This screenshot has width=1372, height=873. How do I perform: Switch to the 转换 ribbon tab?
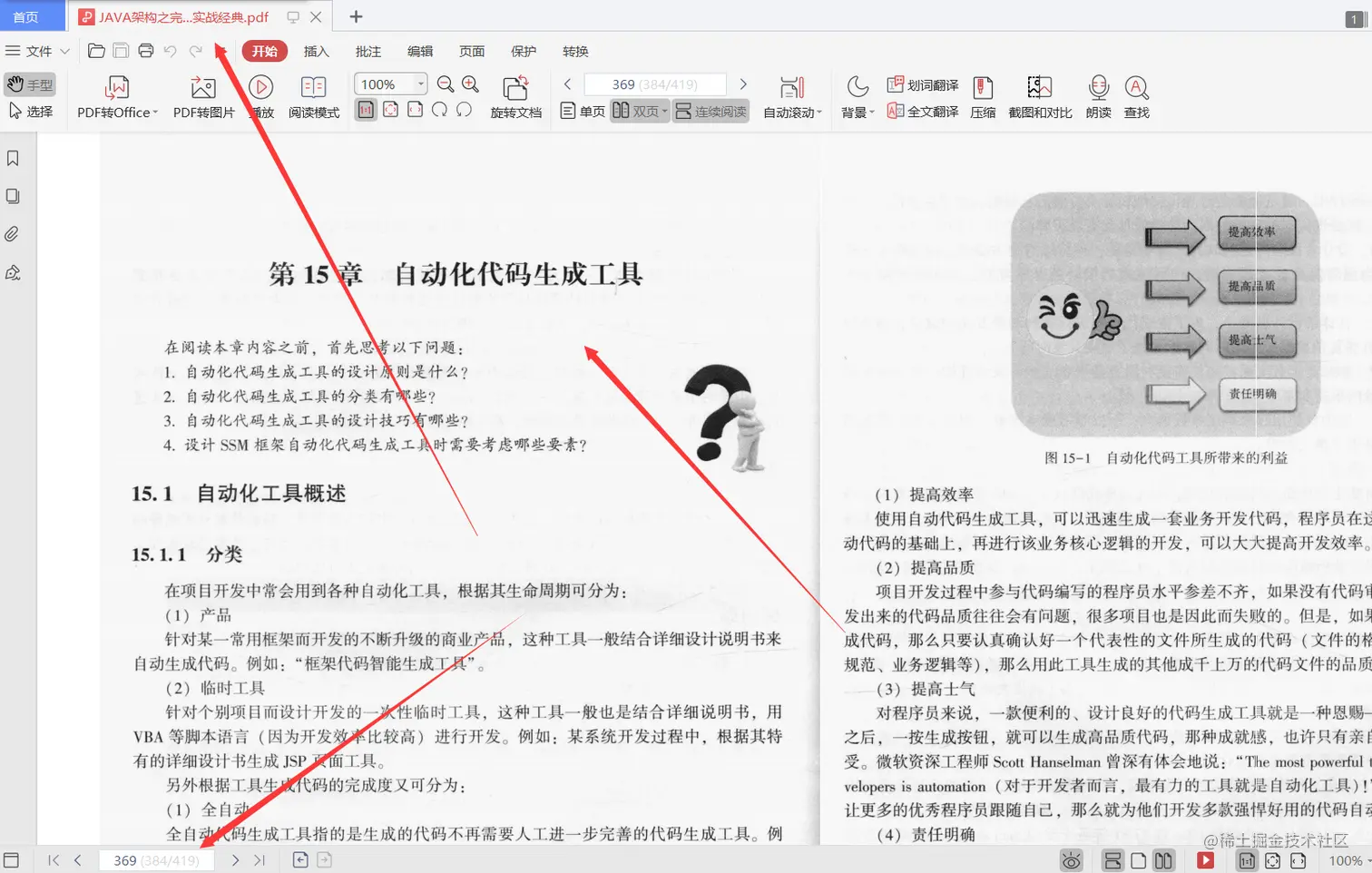tap(574, 52)
